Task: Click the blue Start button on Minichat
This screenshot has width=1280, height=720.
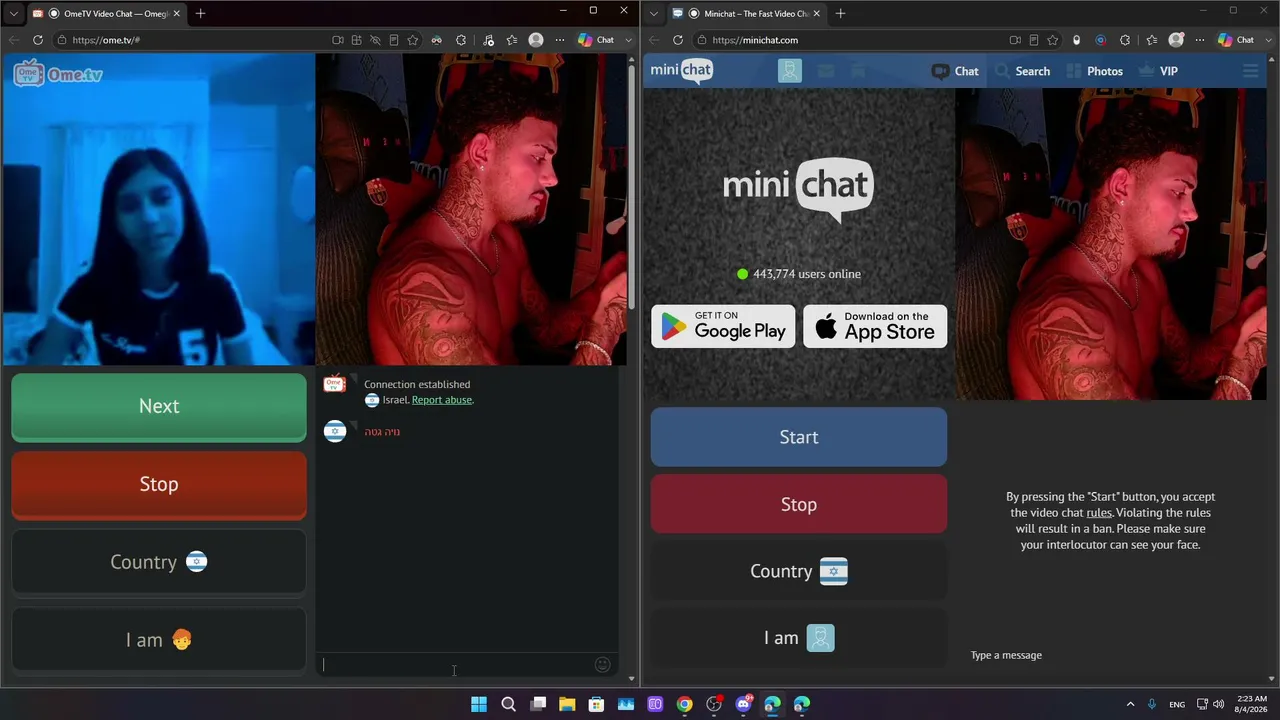Action: [x=799, y=437]
